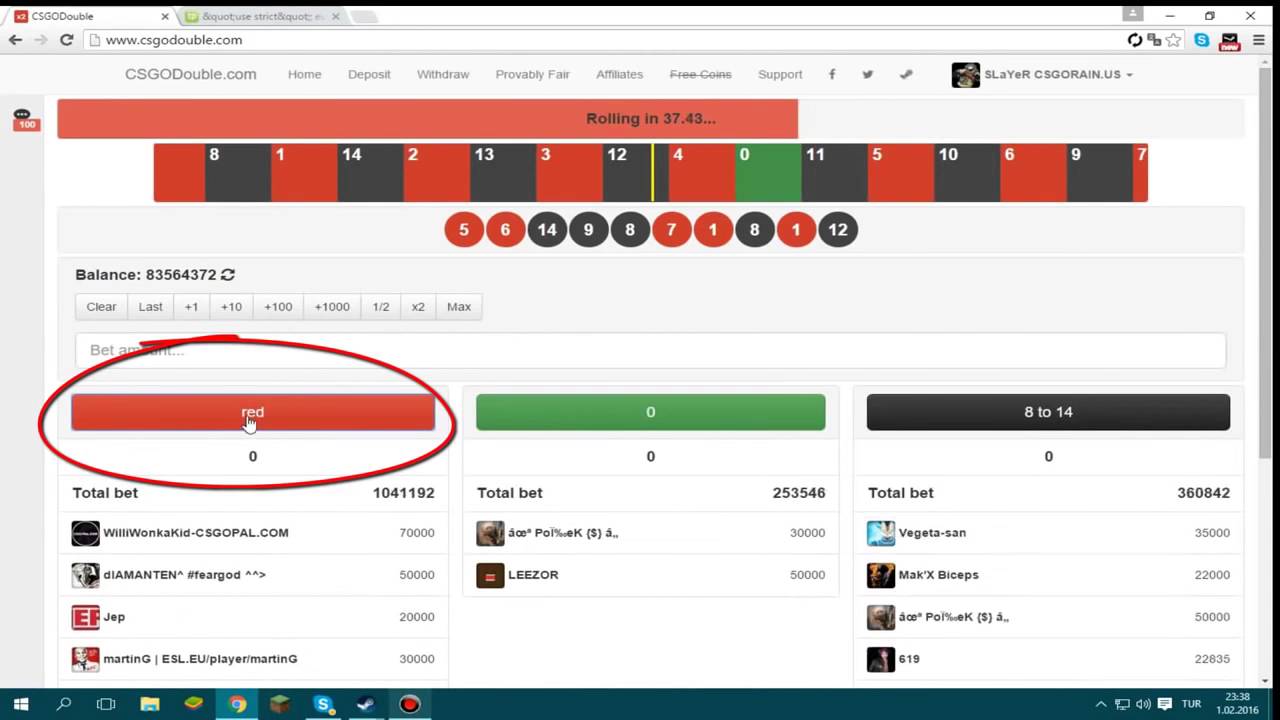Click the CSGODouble.com brand link
The image size is (1280, 720).
click(190, 74)
